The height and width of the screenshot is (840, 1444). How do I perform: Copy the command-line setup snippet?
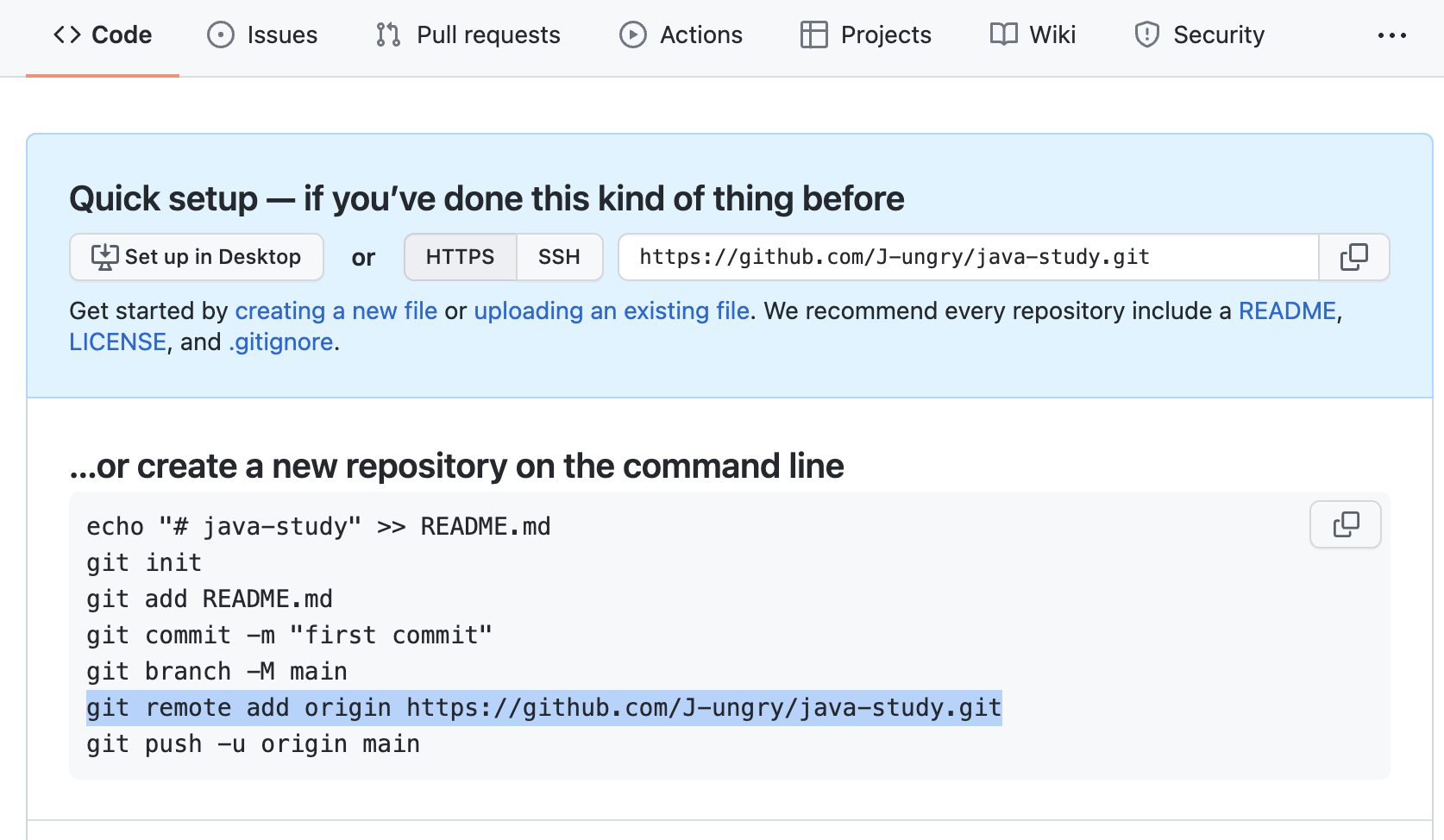point(1345,523)
